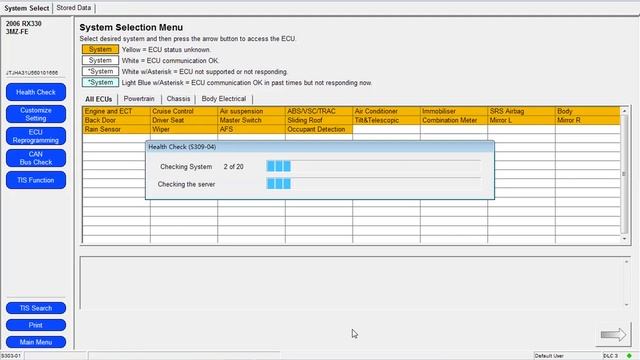Select the All ECUs tab
The width and height of the screenshot is (640, 360).
98,99
